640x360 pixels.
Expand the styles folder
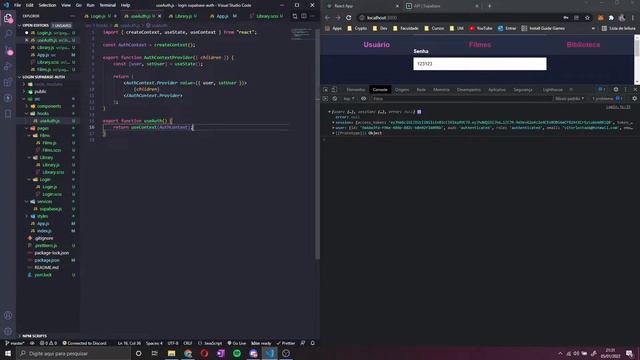point(42,216)
